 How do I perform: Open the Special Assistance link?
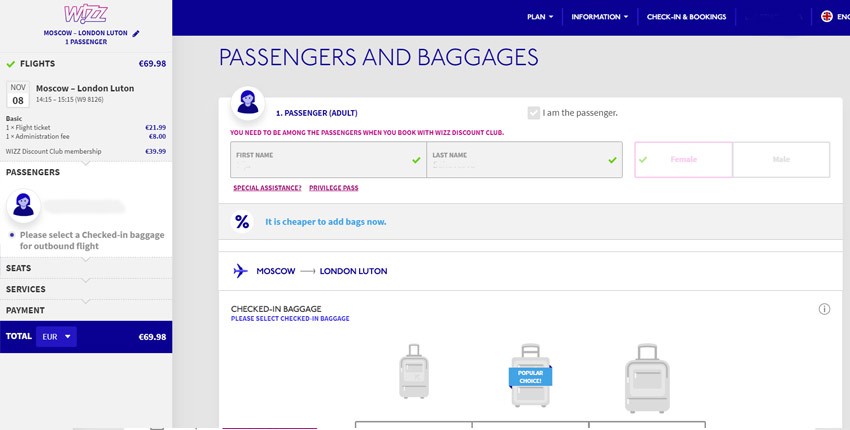pos(267,188)
